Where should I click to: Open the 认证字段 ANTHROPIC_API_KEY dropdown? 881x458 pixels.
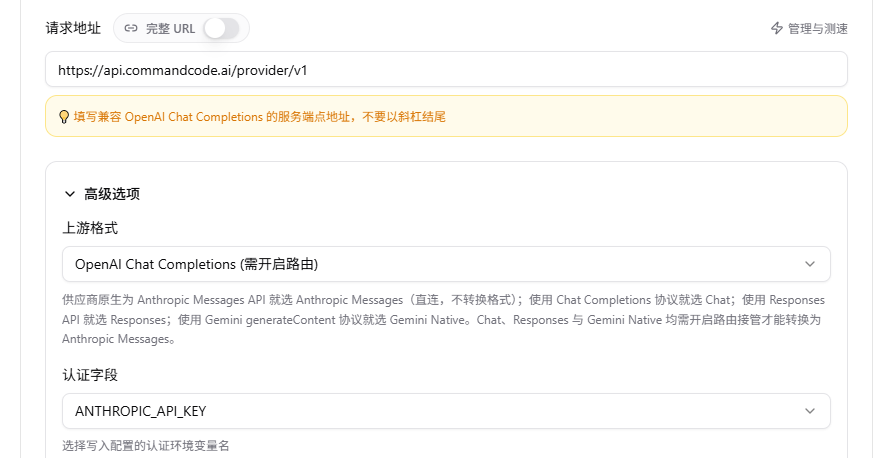(x=446, y=411)
